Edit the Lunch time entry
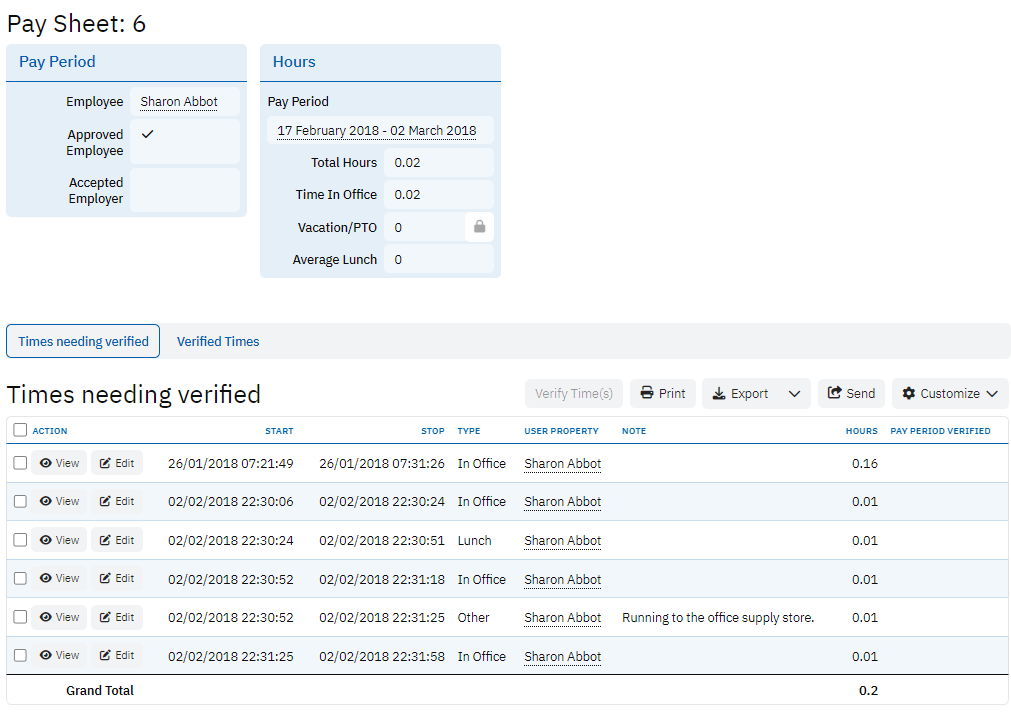This screenshot has height=712, width=1011. [117, 540]
